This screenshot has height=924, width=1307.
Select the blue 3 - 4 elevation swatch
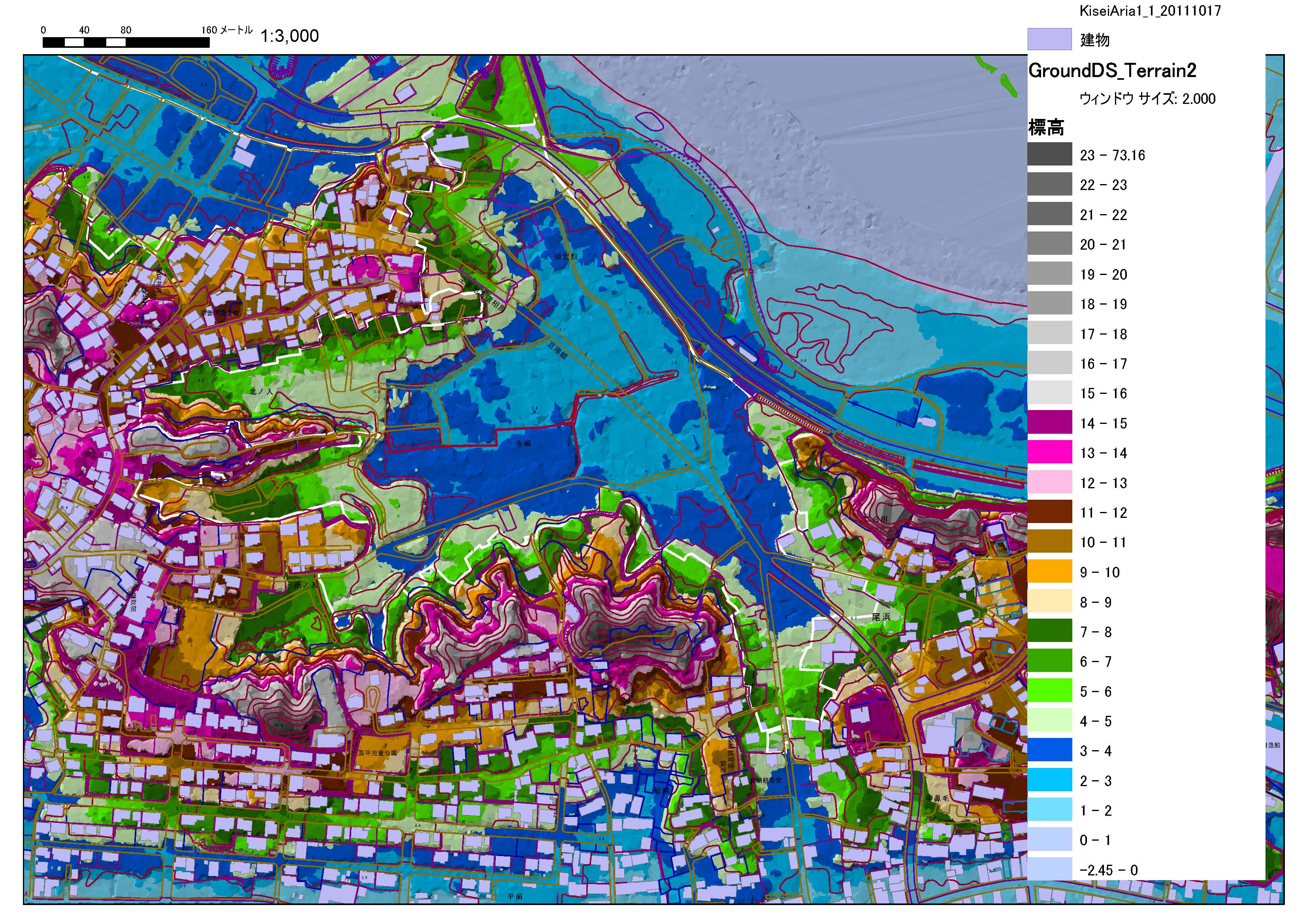[x=1049, y=750]
